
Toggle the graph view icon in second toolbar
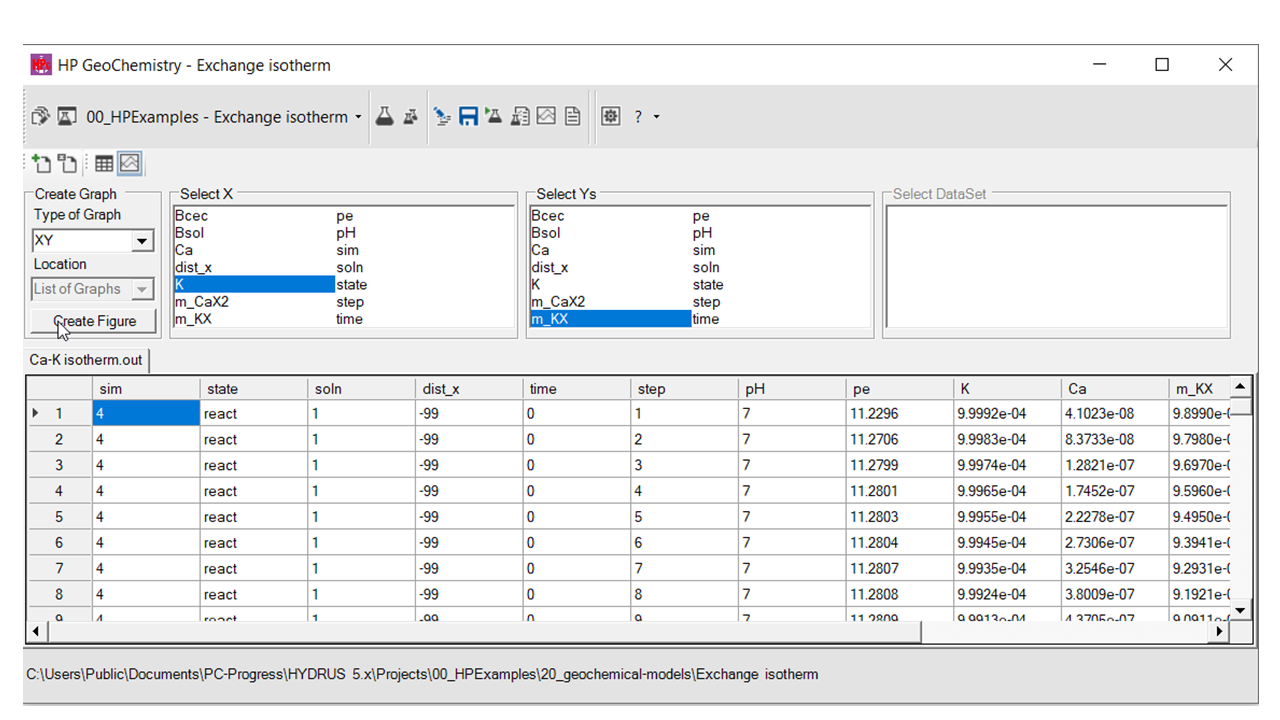130,164
